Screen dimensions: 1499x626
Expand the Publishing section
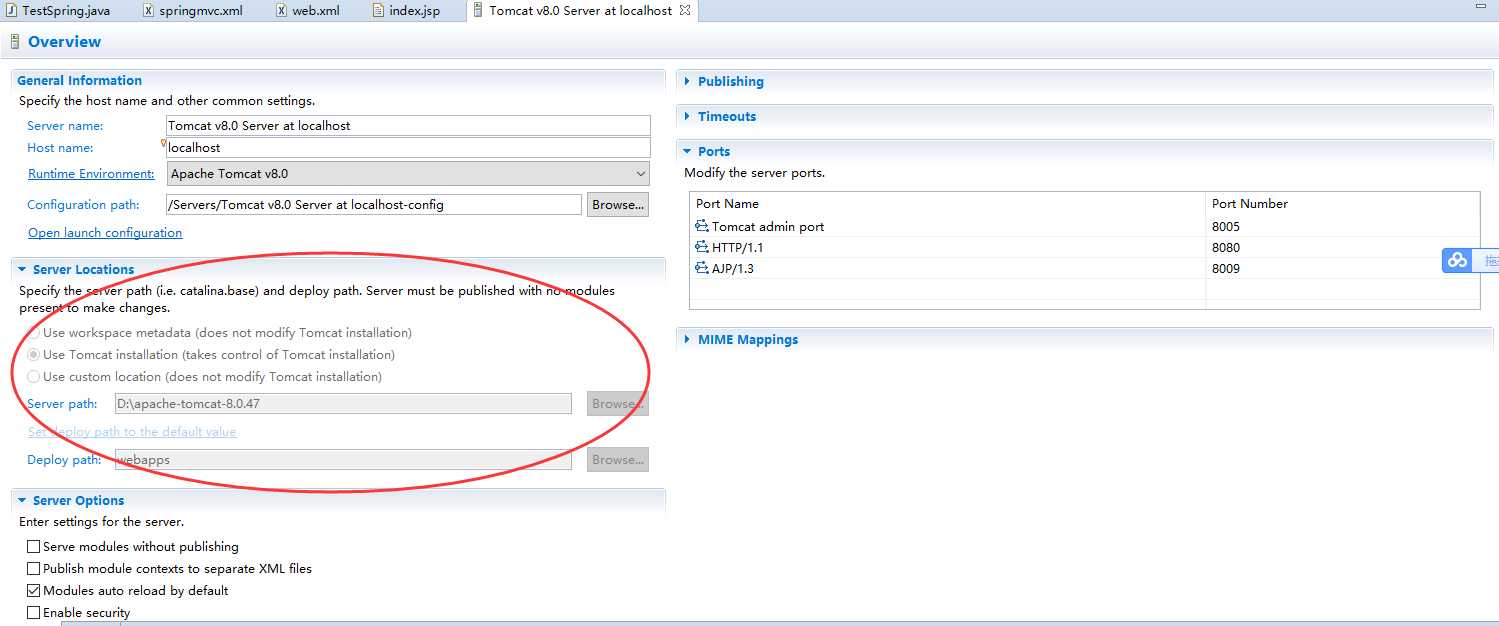pos(687,82)
